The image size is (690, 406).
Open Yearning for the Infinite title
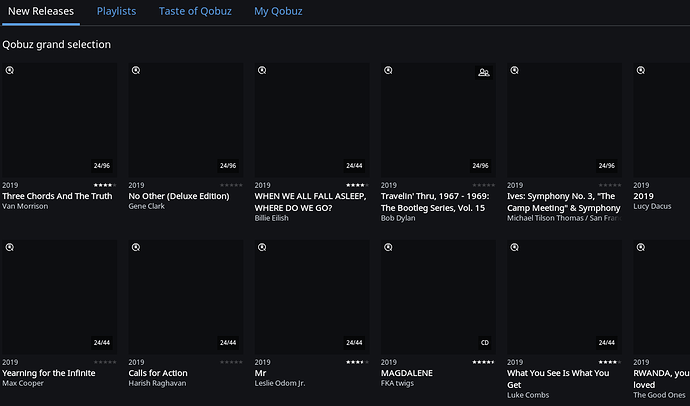pos(49,373)
